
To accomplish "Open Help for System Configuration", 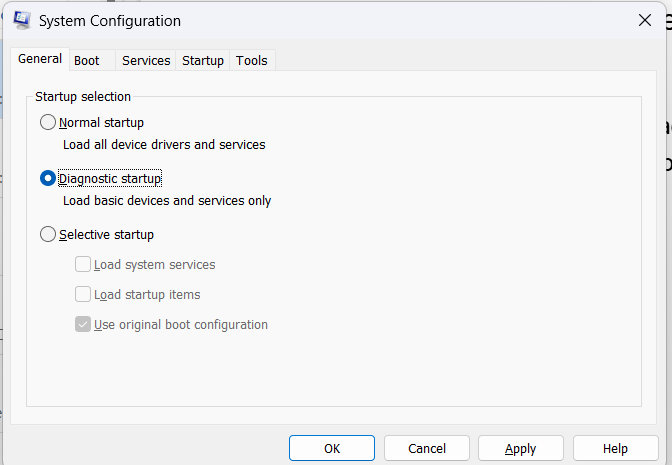I will click(615, 449).
